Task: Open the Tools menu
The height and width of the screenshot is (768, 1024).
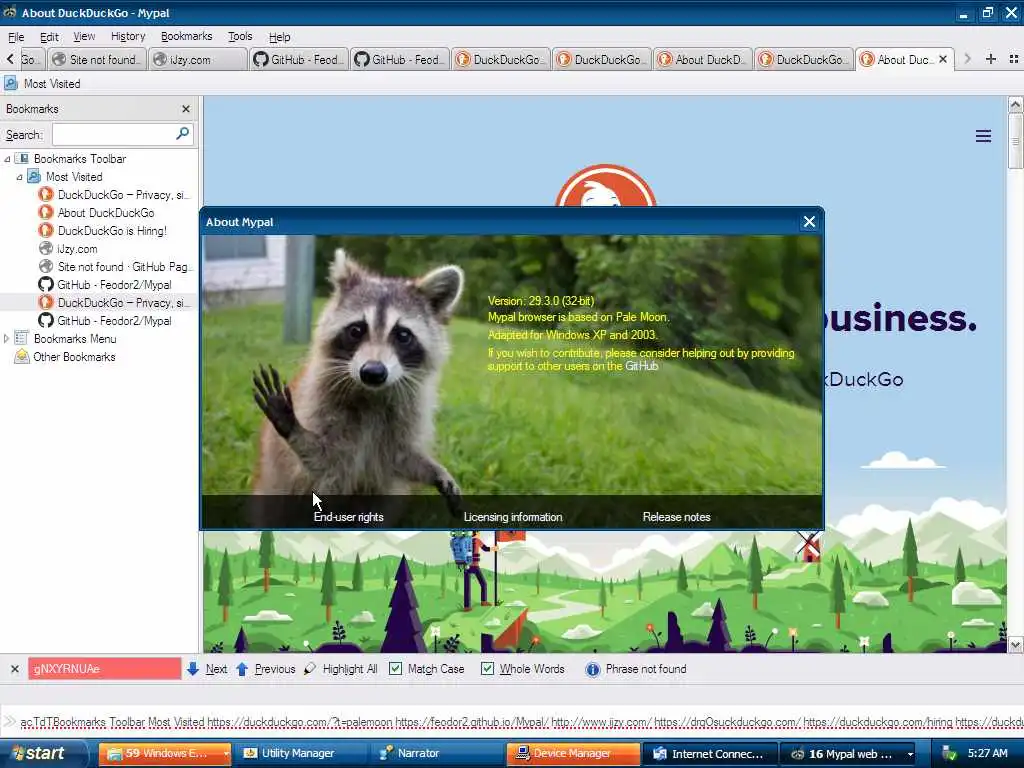Action: (240, 37)
